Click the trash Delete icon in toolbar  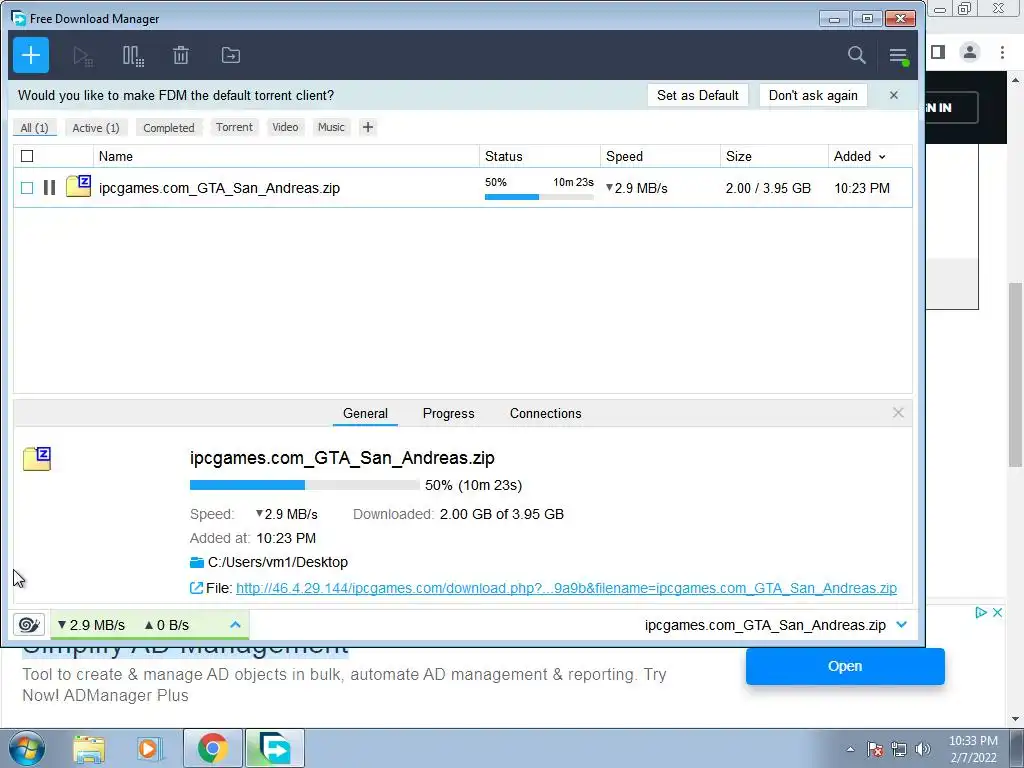181,56
